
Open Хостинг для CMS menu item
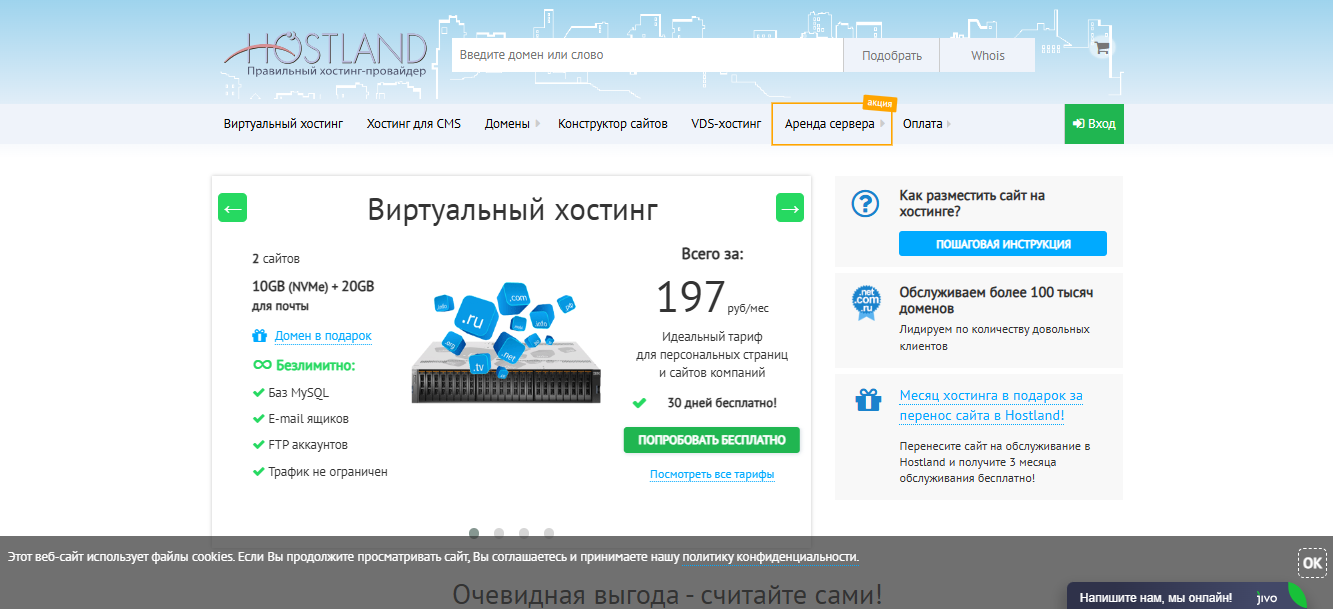414,124
